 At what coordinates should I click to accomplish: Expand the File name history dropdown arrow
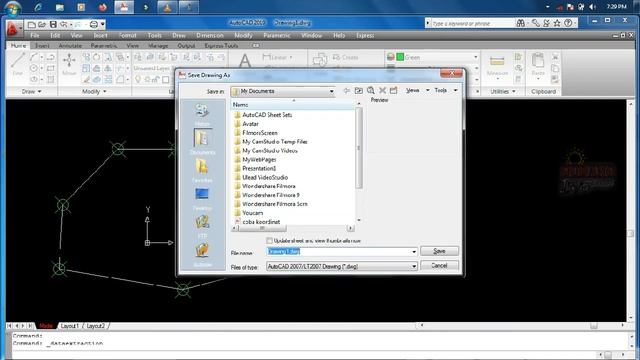tap(414, 252)
